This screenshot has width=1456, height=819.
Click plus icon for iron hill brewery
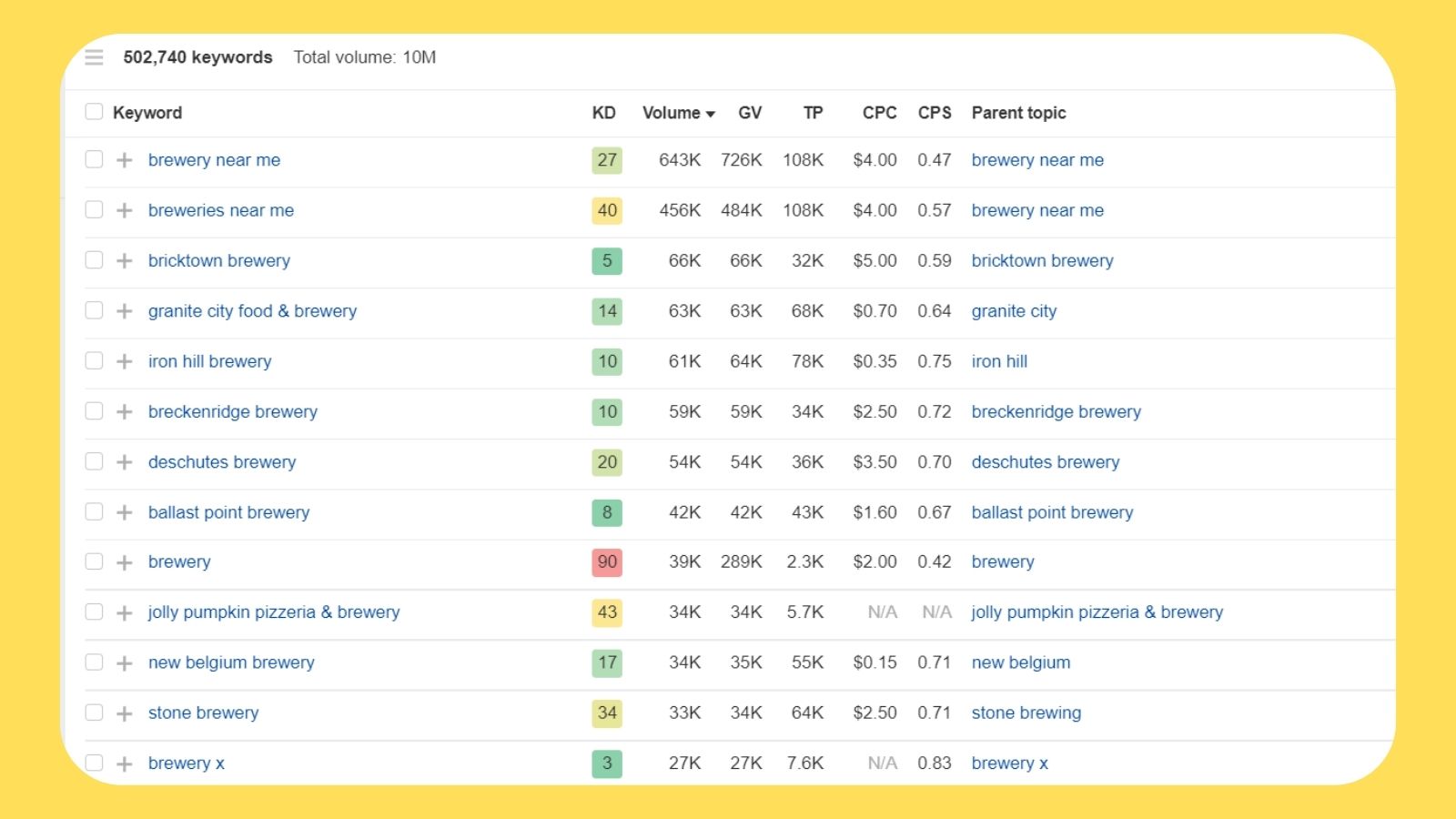[125, 361]
